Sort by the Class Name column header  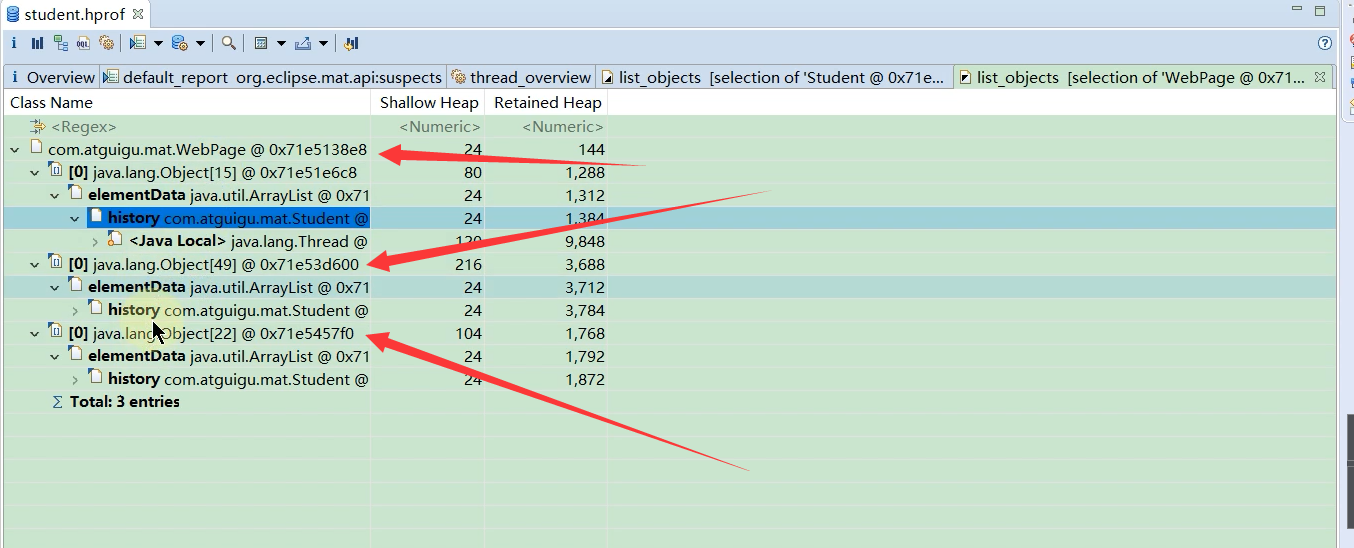tap(187, 102)
